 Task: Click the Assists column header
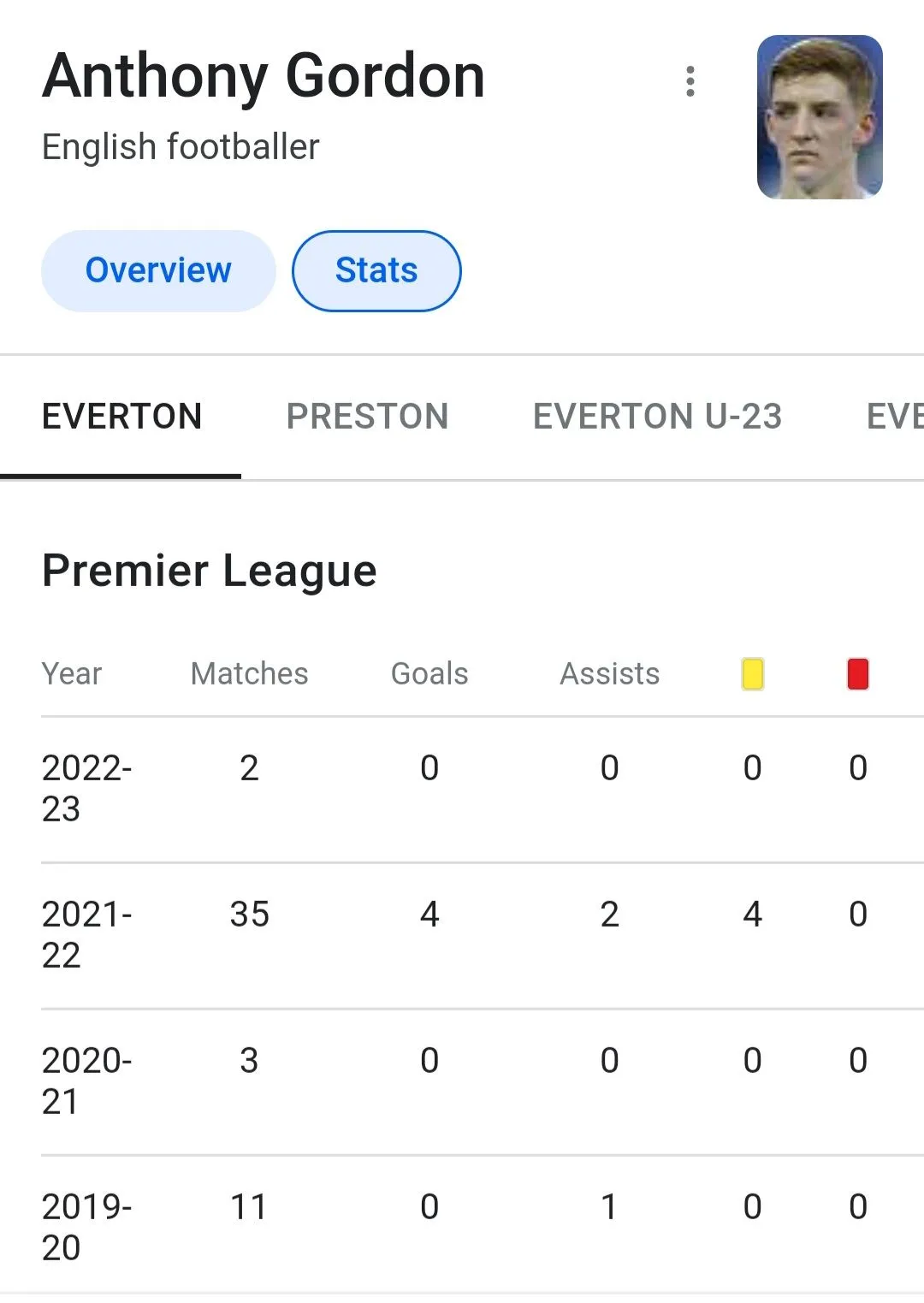click(609, 674)
